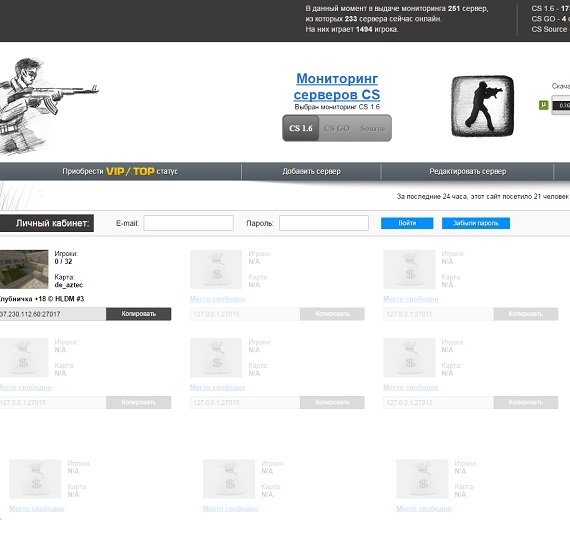
Task: Click the de_aztec map name text
Action: pyautogui.click(x=69, y=285)
